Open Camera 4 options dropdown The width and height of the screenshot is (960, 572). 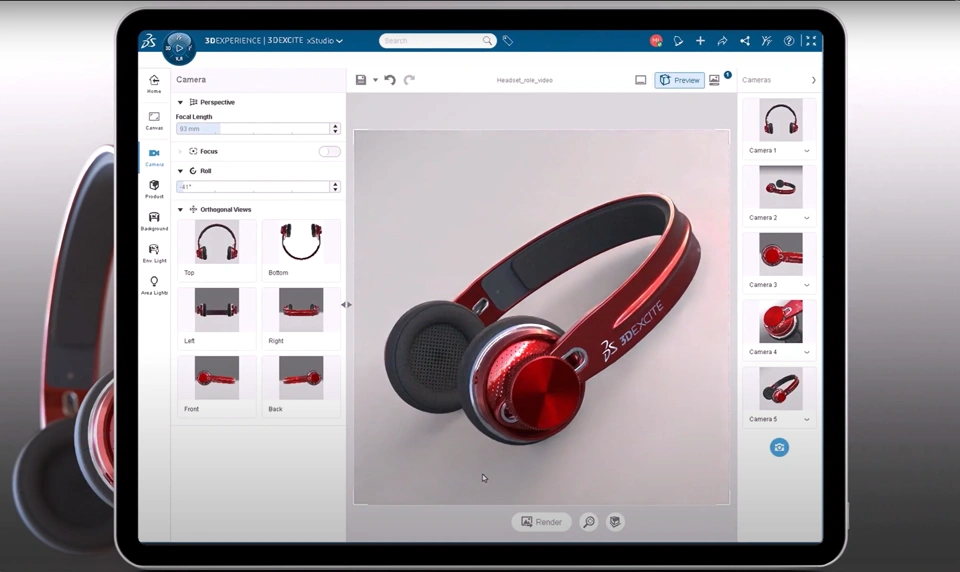(806, 352)
